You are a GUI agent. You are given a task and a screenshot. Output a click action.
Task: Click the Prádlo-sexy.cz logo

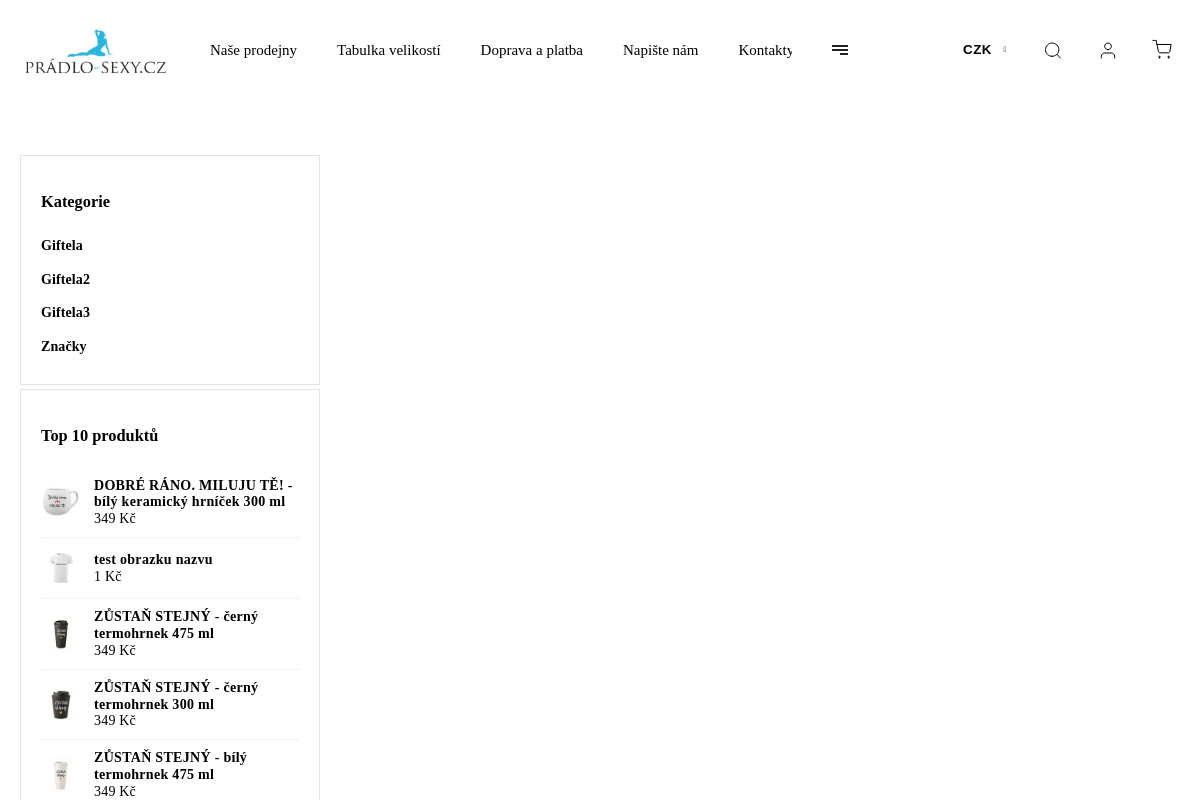[x=96, y=52]
